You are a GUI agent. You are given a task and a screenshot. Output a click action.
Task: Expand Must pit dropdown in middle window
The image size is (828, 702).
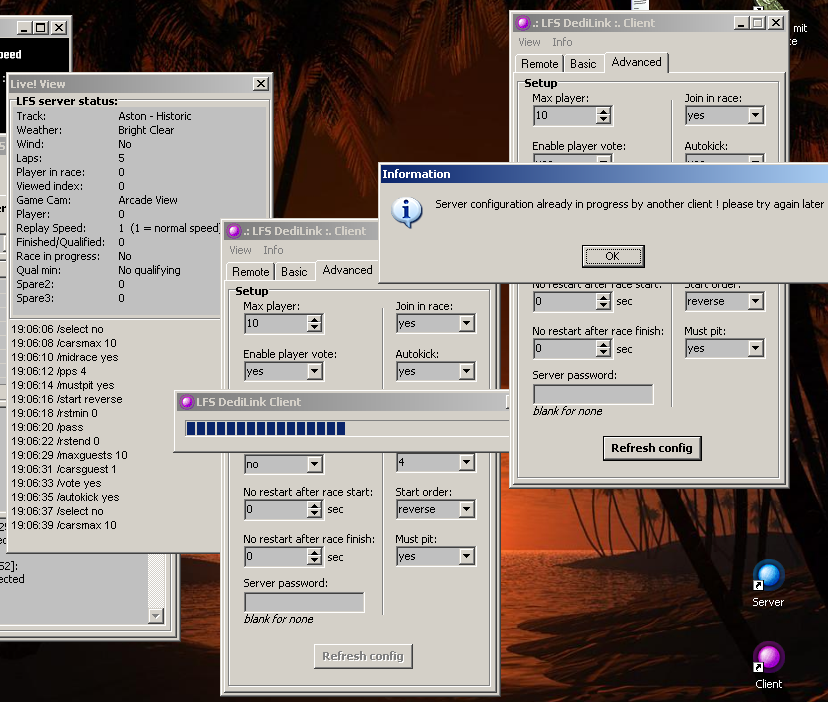(x=466, y=556)
